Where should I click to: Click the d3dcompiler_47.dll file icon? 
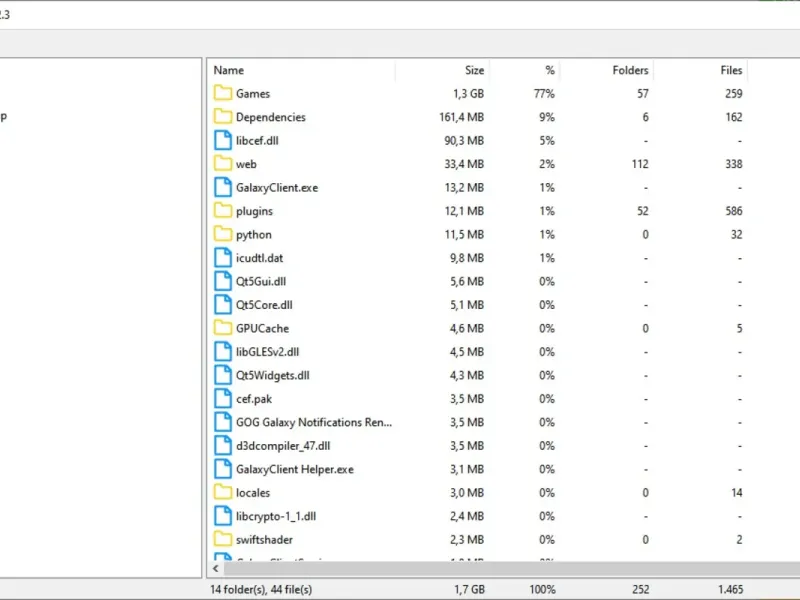pos(222,445)
